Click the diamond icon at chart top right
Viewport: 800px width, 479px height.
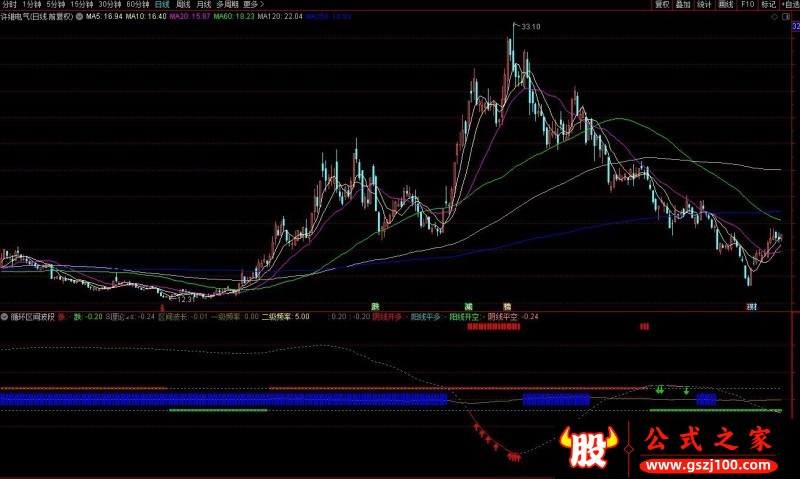click(774, 17)
